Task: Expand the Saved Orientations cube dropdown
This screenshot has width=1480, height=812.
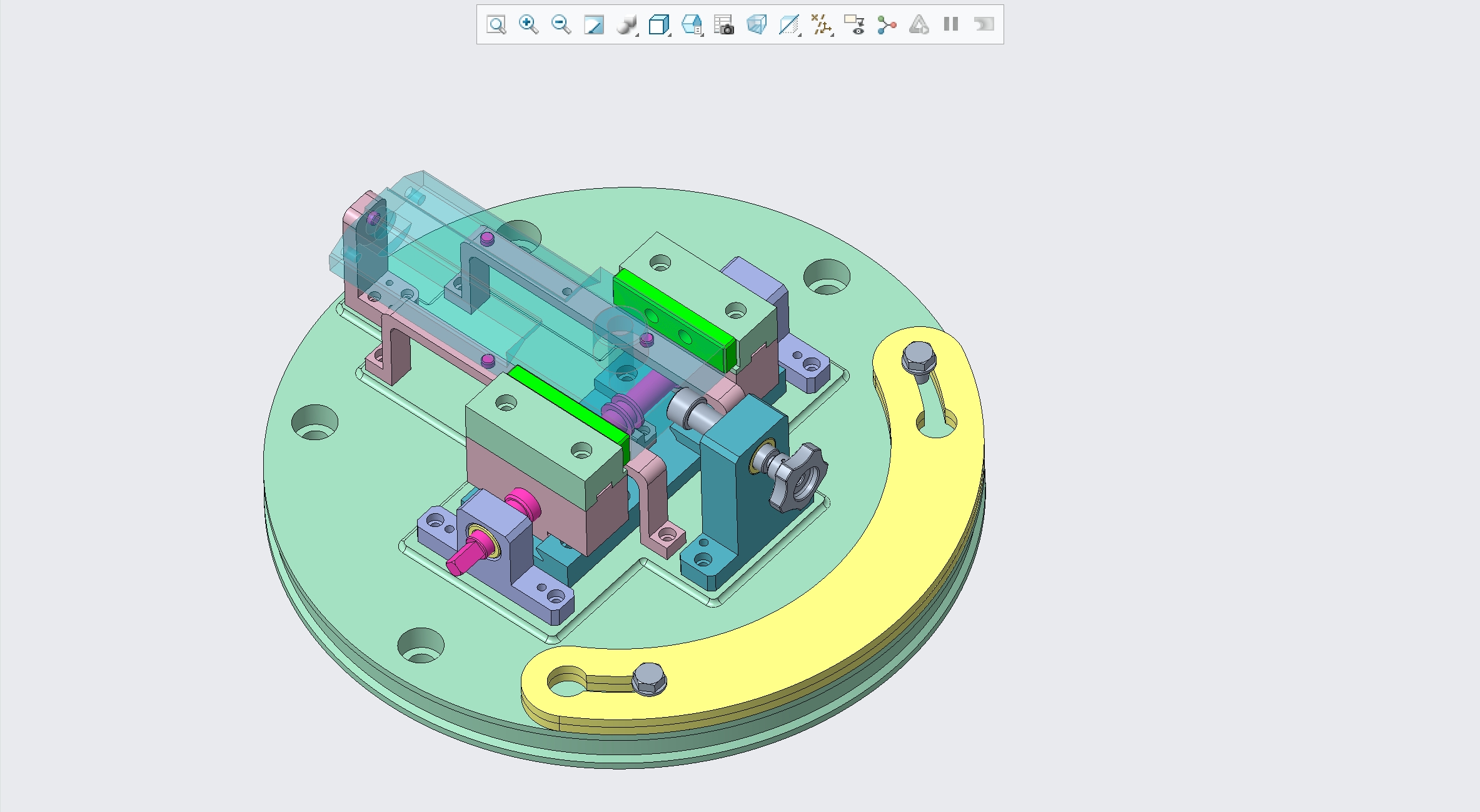Action: [x=659, y=25]
